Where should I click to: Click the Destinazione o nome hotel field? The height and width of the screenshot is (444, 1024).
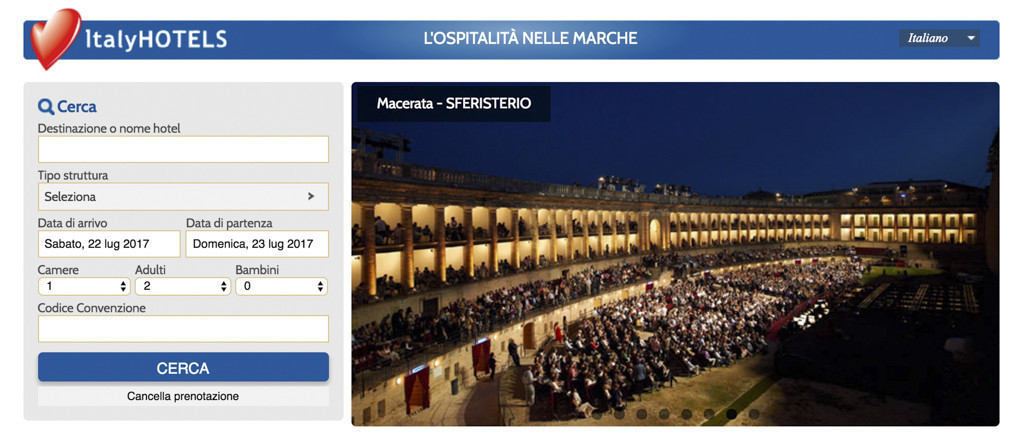(184, 150)
